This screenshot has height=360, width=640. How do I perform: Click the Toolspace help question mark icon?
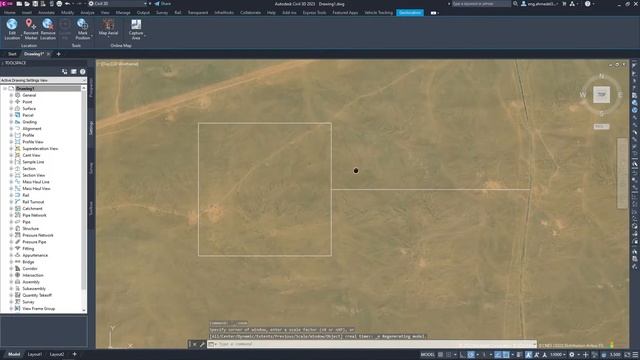pos(82,71)
